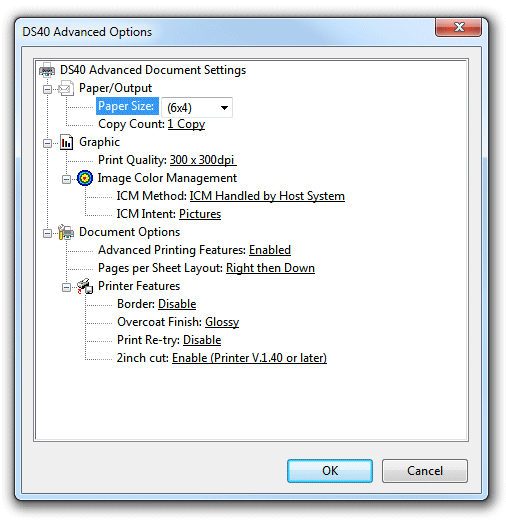Image resolution: width=506 pixels, height=524 pixels.
Task: Select the Print Quality label
Action: (132, 160)
